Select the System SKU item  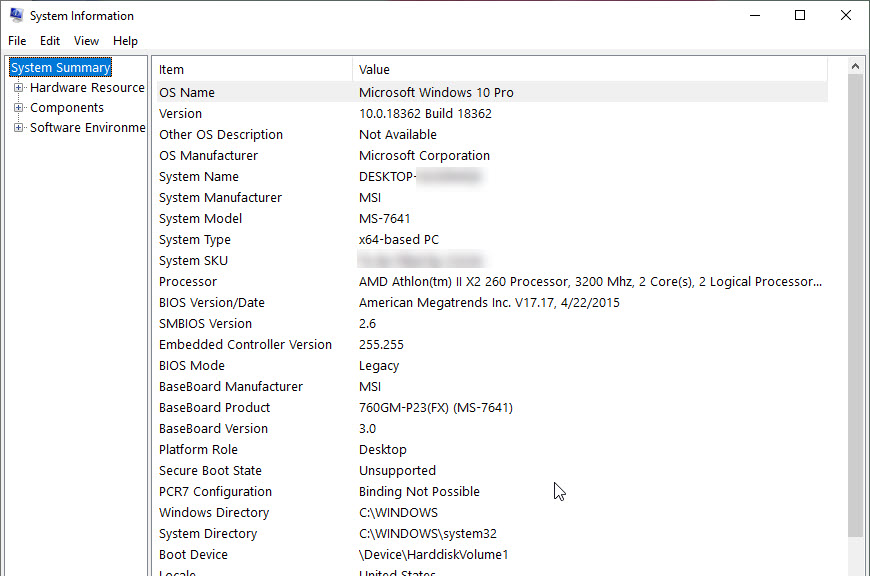[194, 261]
